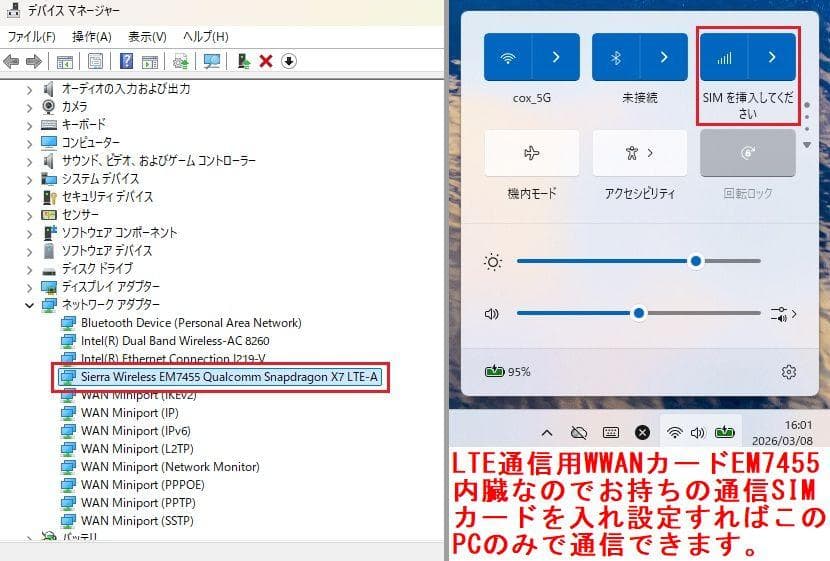830x561 pixels.
Task: Toggle the 回転ロック rotation lock tile
Action: 748,153
